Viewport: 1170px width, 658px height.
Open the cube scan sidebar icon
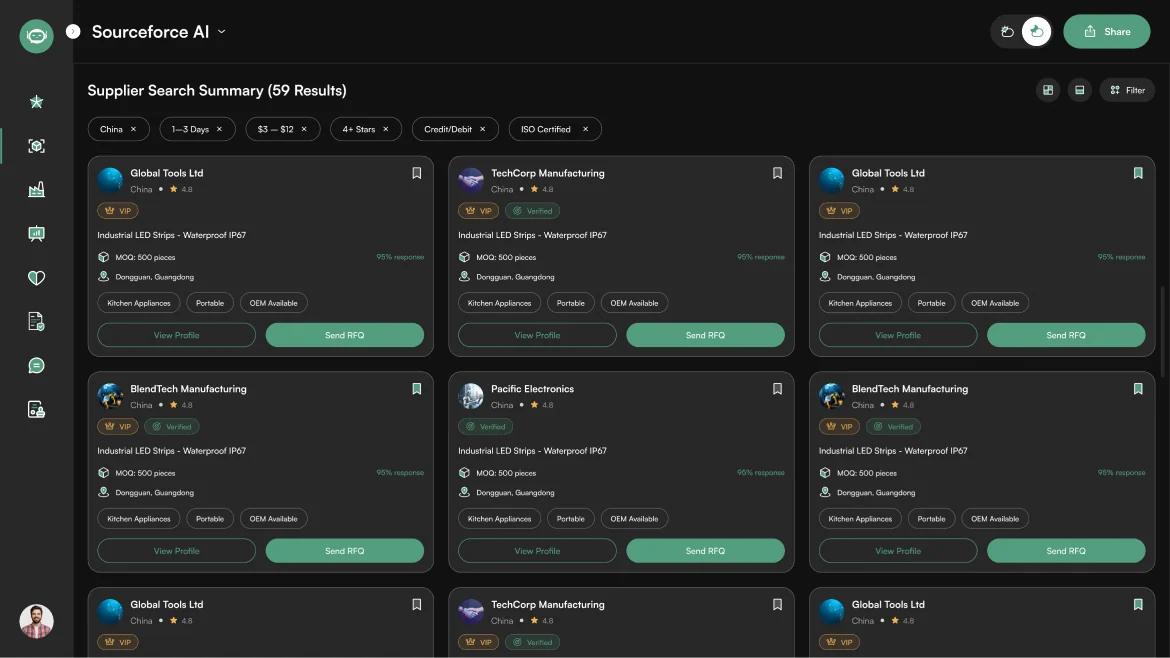[x=36, y=146]
